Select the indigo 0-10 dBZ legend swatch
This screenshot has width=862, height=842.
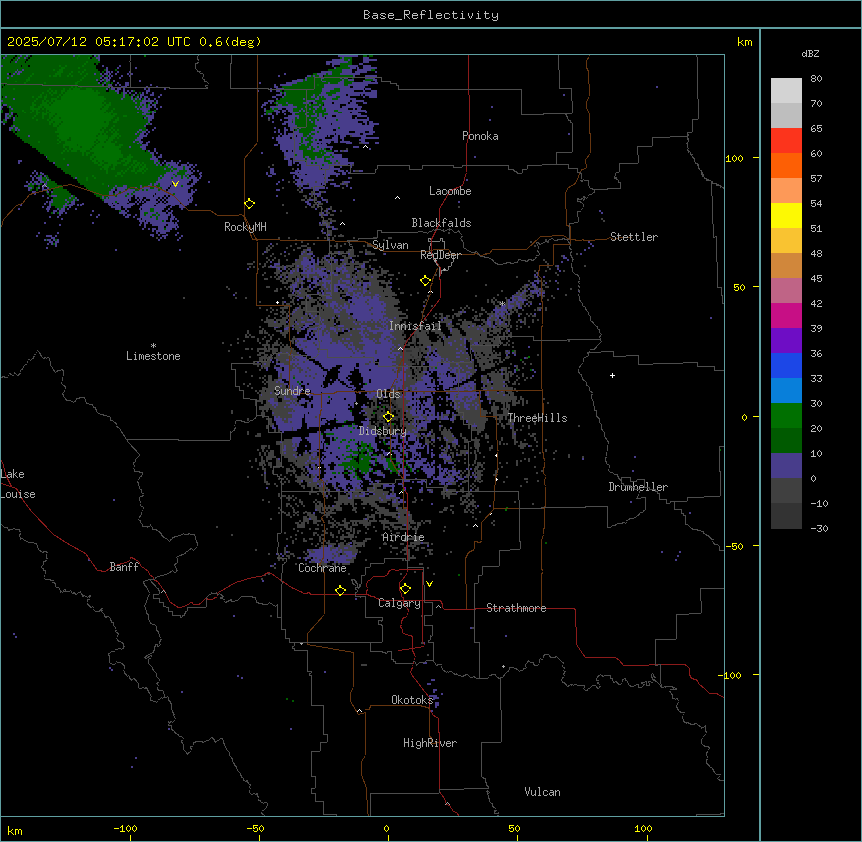[786, 466]
